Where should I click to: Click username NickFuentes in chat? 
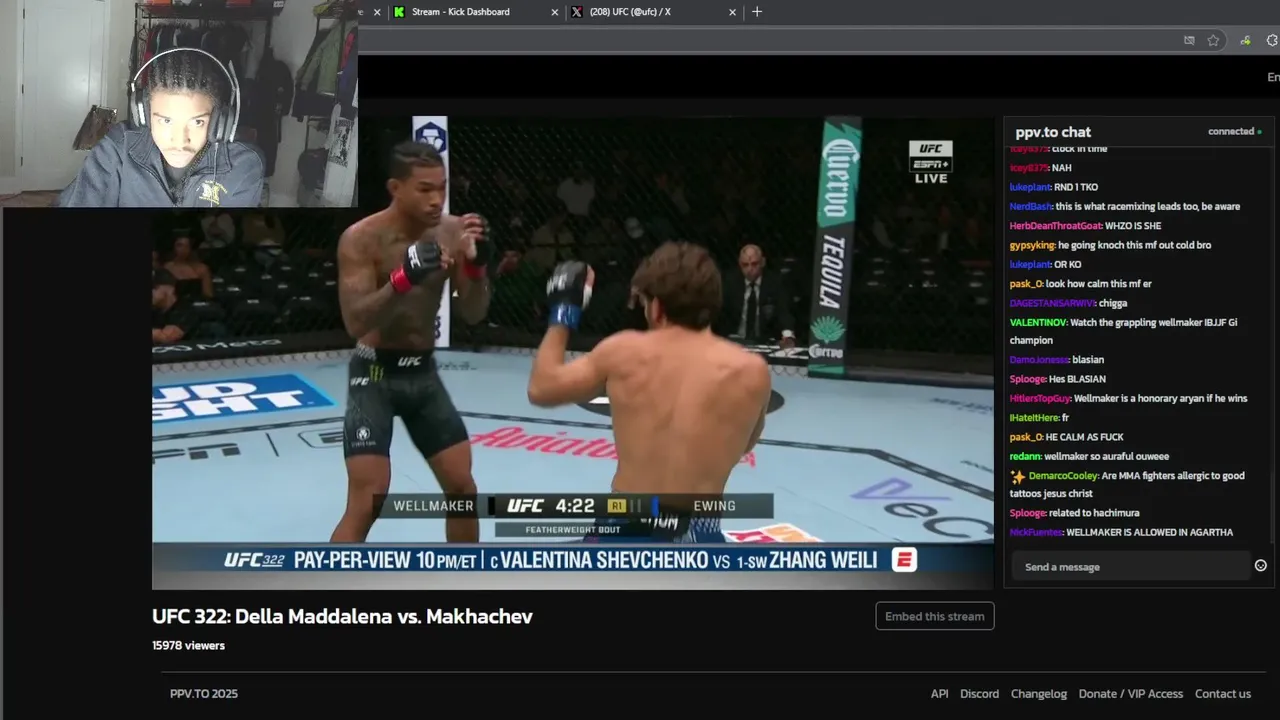click(1036, 532)
